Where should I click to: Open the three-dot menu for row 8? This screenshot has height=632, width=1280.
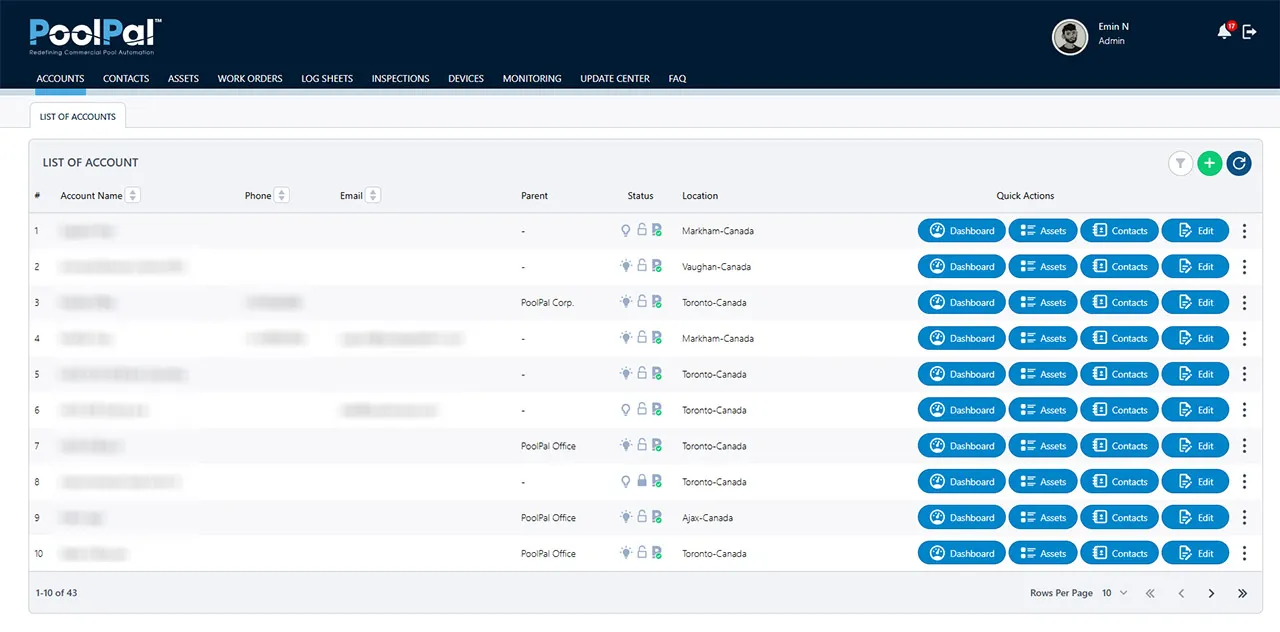coord(1244,482)
